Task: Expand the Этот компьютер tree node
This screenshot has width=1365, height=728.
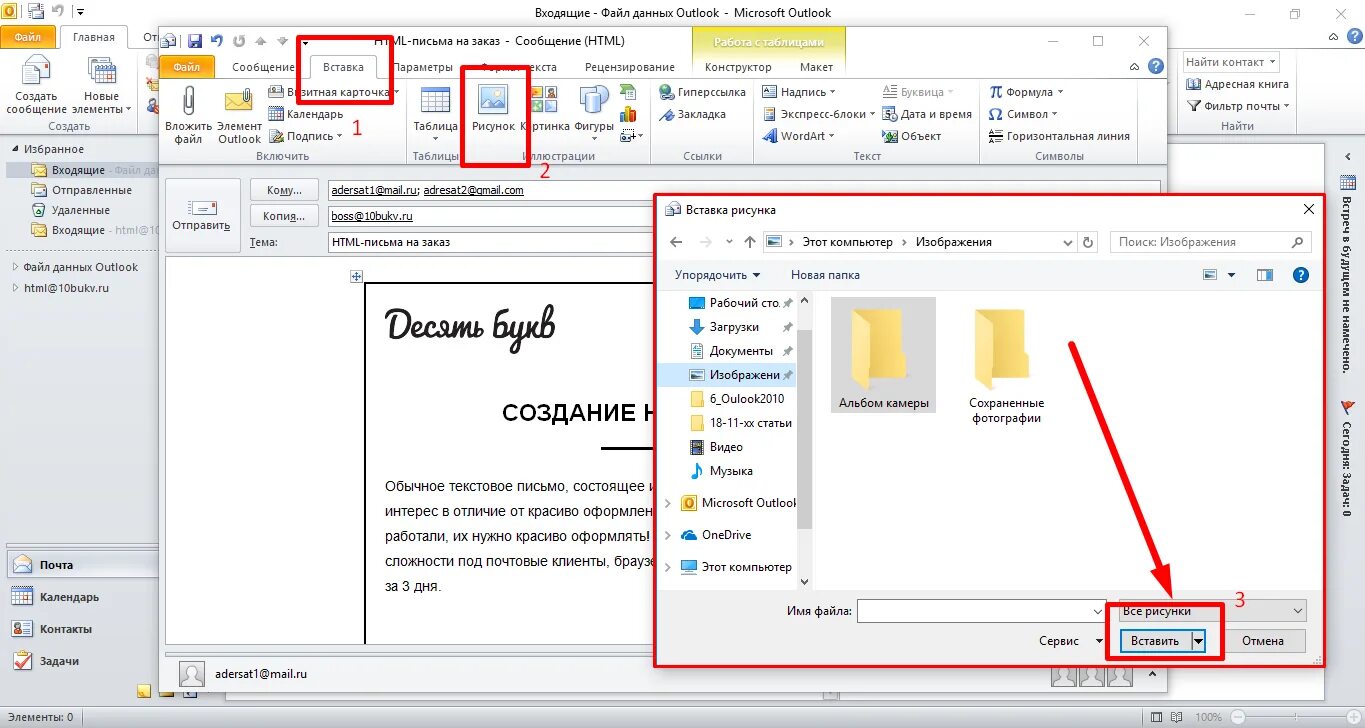Action: point(669,567)
